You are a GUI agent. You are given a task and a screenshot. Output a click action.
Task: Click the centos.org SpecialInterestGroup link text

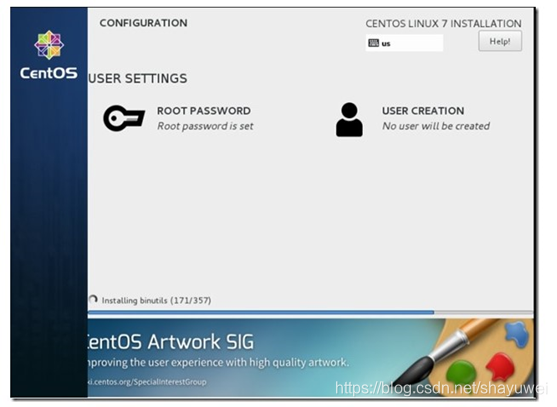point(147,382)
